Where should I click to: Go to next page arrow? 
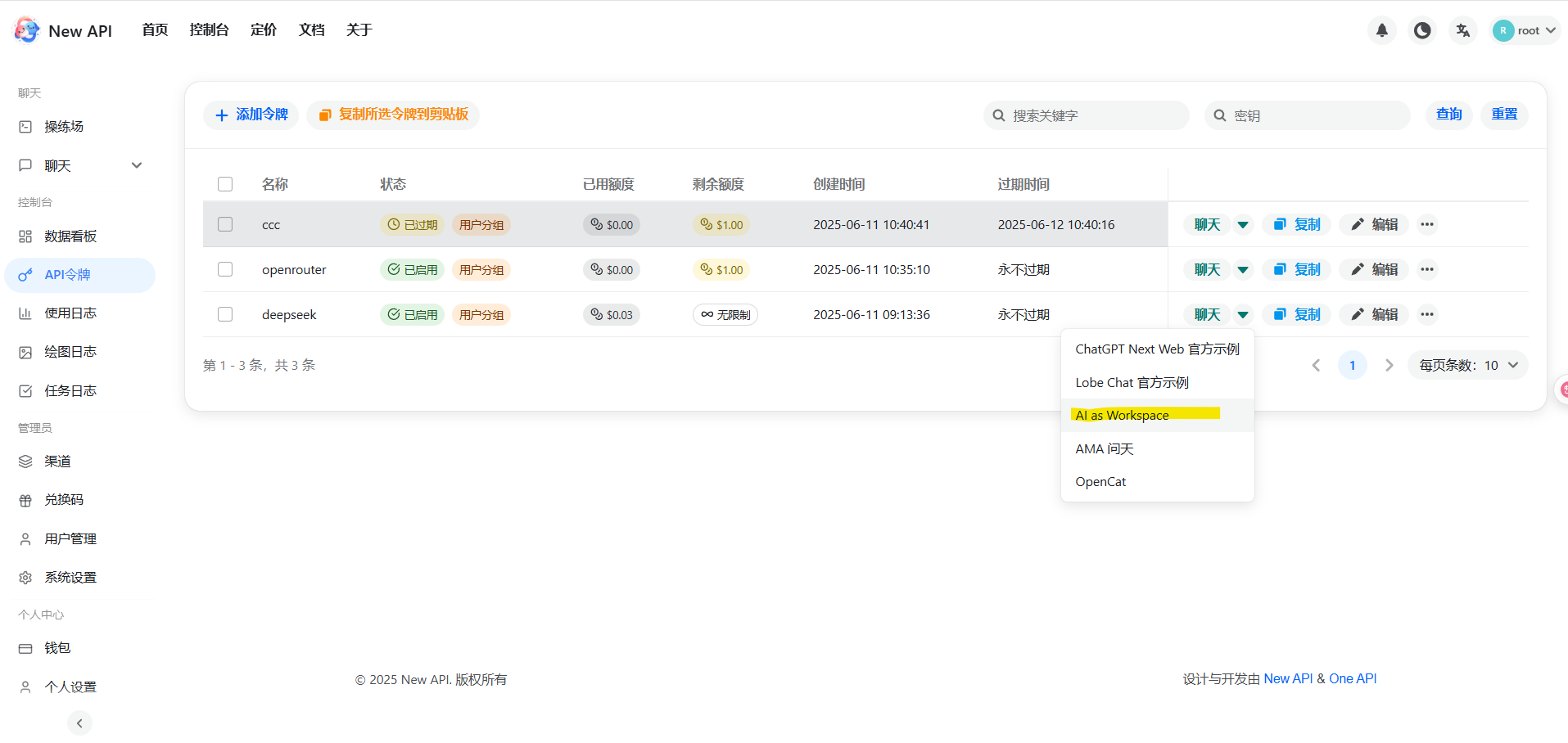[1389, 365]
